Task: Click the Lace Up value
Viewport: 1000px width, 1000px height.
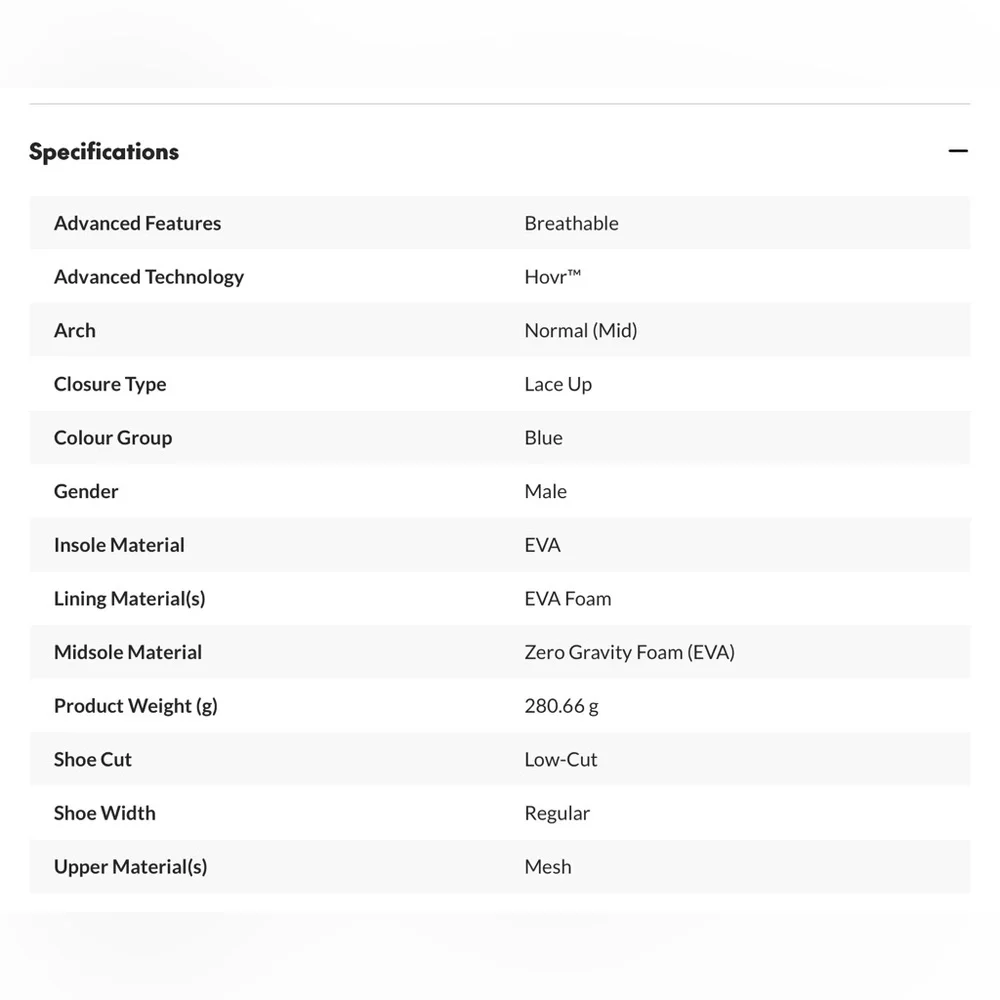Action: click(x=558, y=384)
